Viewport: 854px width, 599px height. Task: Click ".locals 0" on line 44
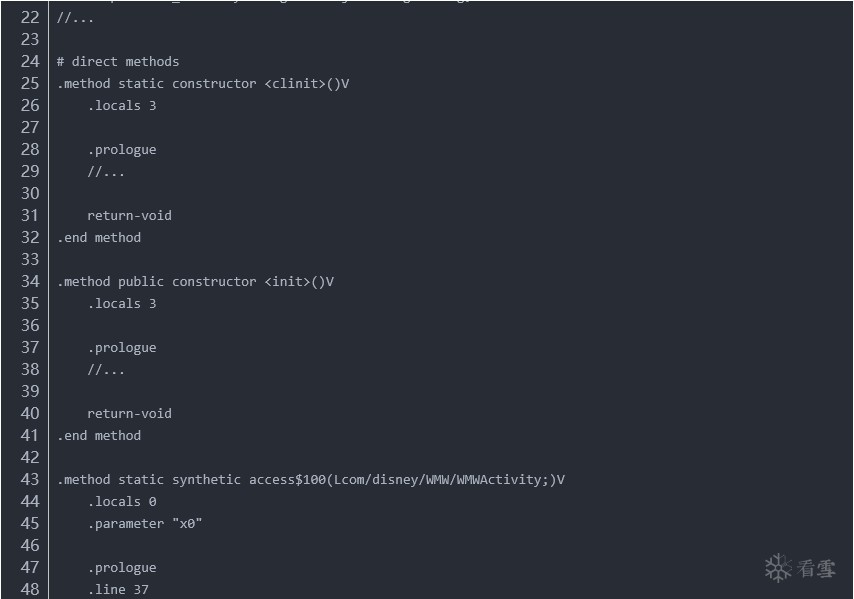(x=122, y=501)
